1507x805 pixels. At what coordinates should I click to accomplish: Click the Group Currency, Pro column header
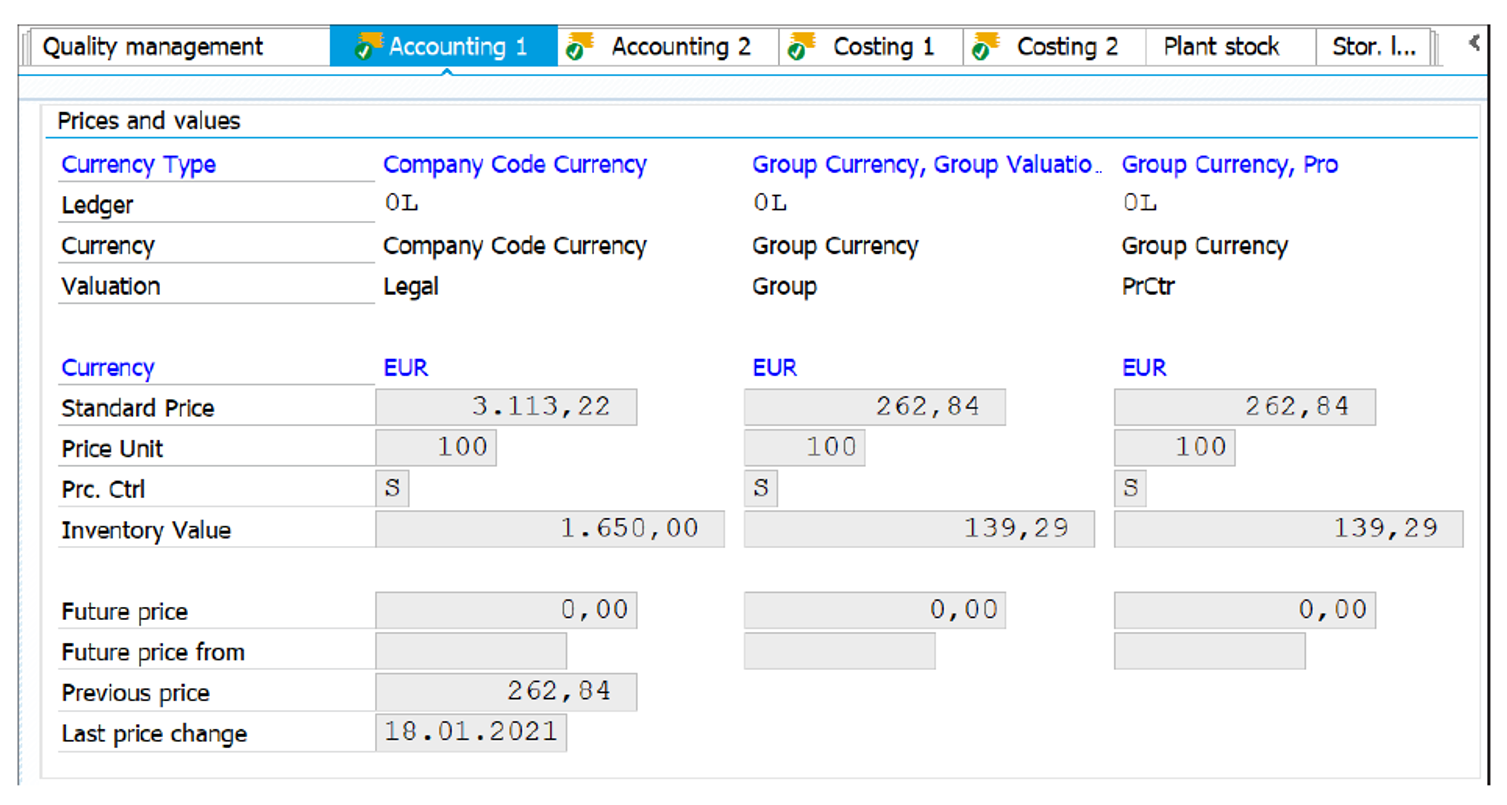(1229, 163)
